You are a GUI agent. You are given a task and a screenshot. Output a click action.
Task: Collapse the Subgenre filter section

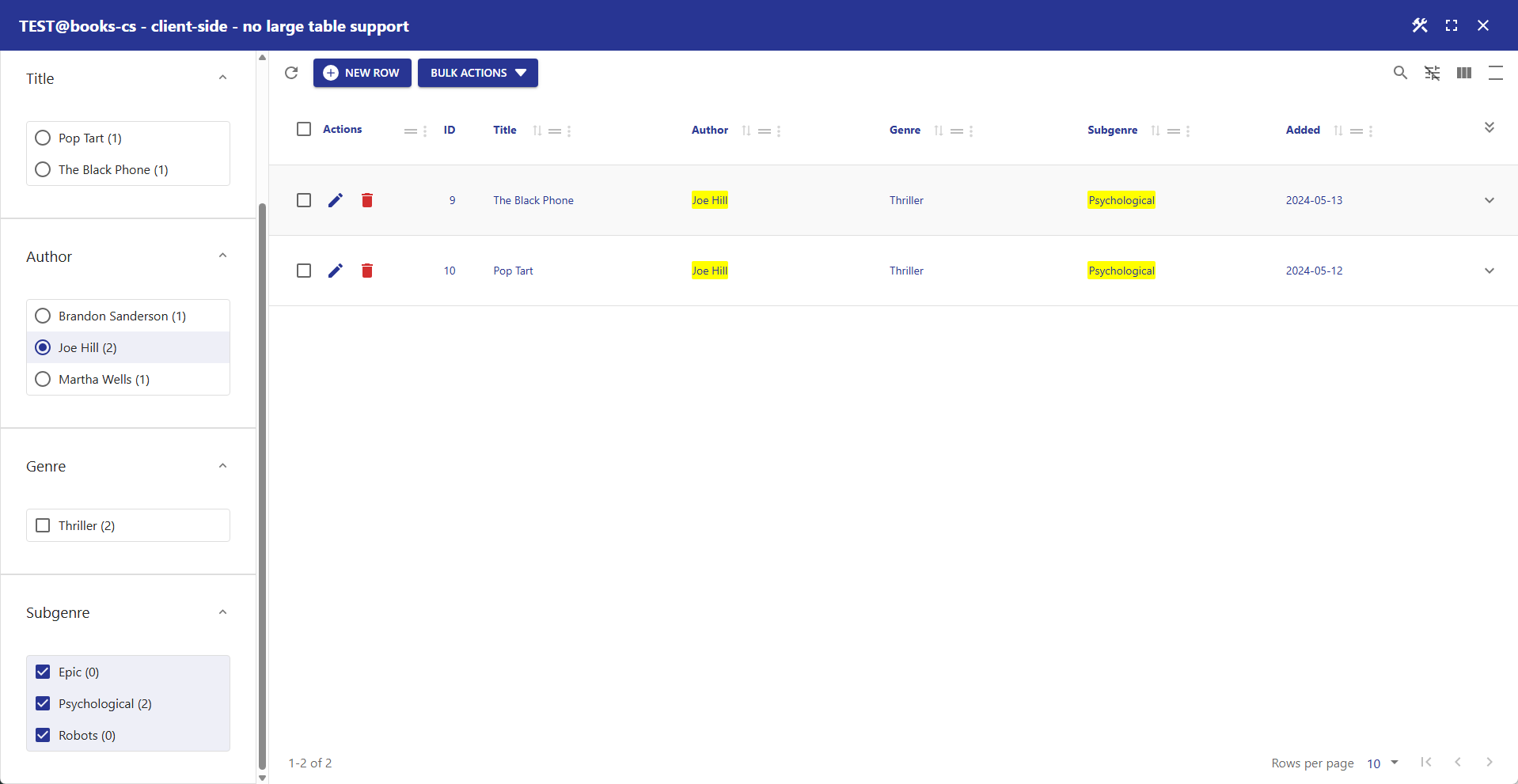[x=222, y=612]
